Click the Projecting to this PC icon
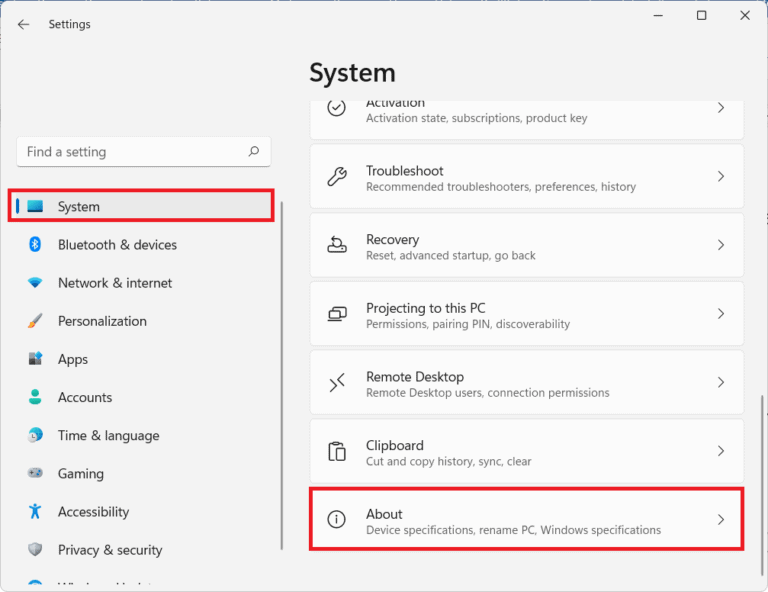This screenshot has height=592, width=768. 336,313
